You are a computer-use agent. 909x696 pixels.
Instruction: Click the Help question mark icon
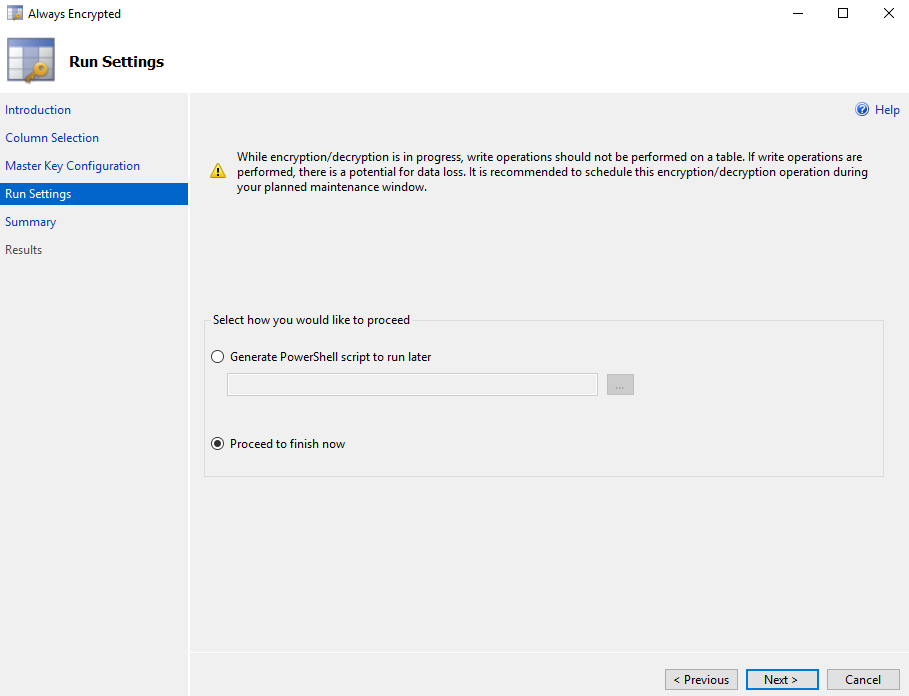(x=862, y=110)
